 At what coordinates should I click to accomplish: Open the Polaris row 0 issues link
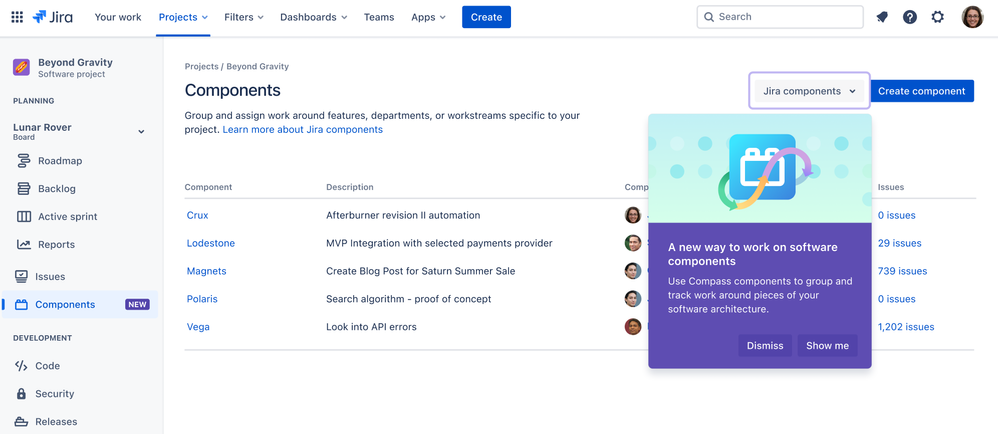click(897, 299)
